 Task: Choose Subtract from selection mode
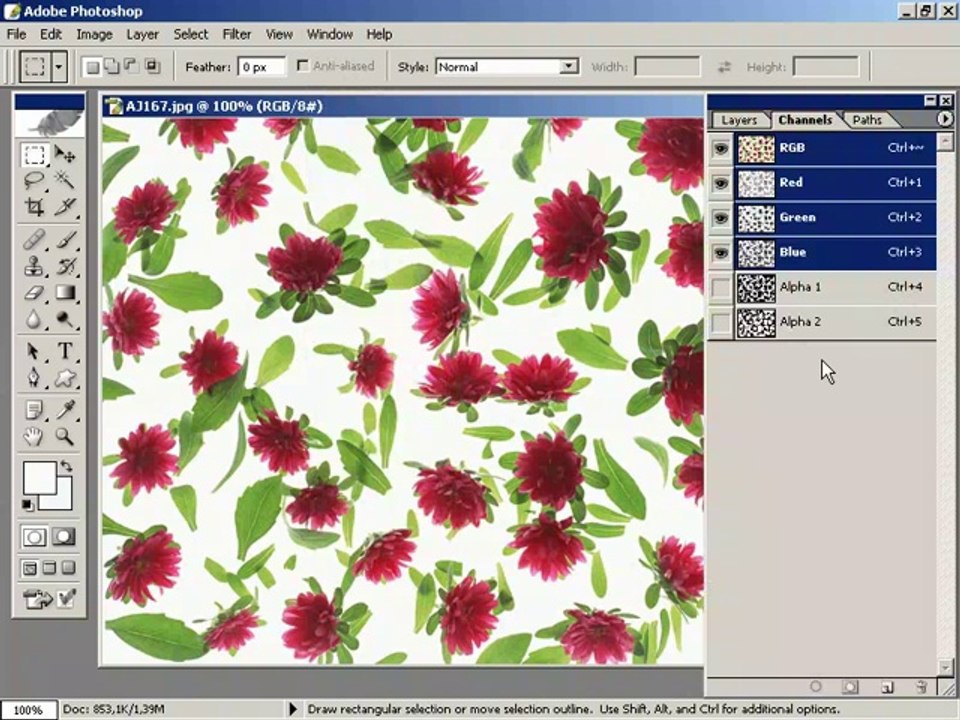[x=132, y=66]
